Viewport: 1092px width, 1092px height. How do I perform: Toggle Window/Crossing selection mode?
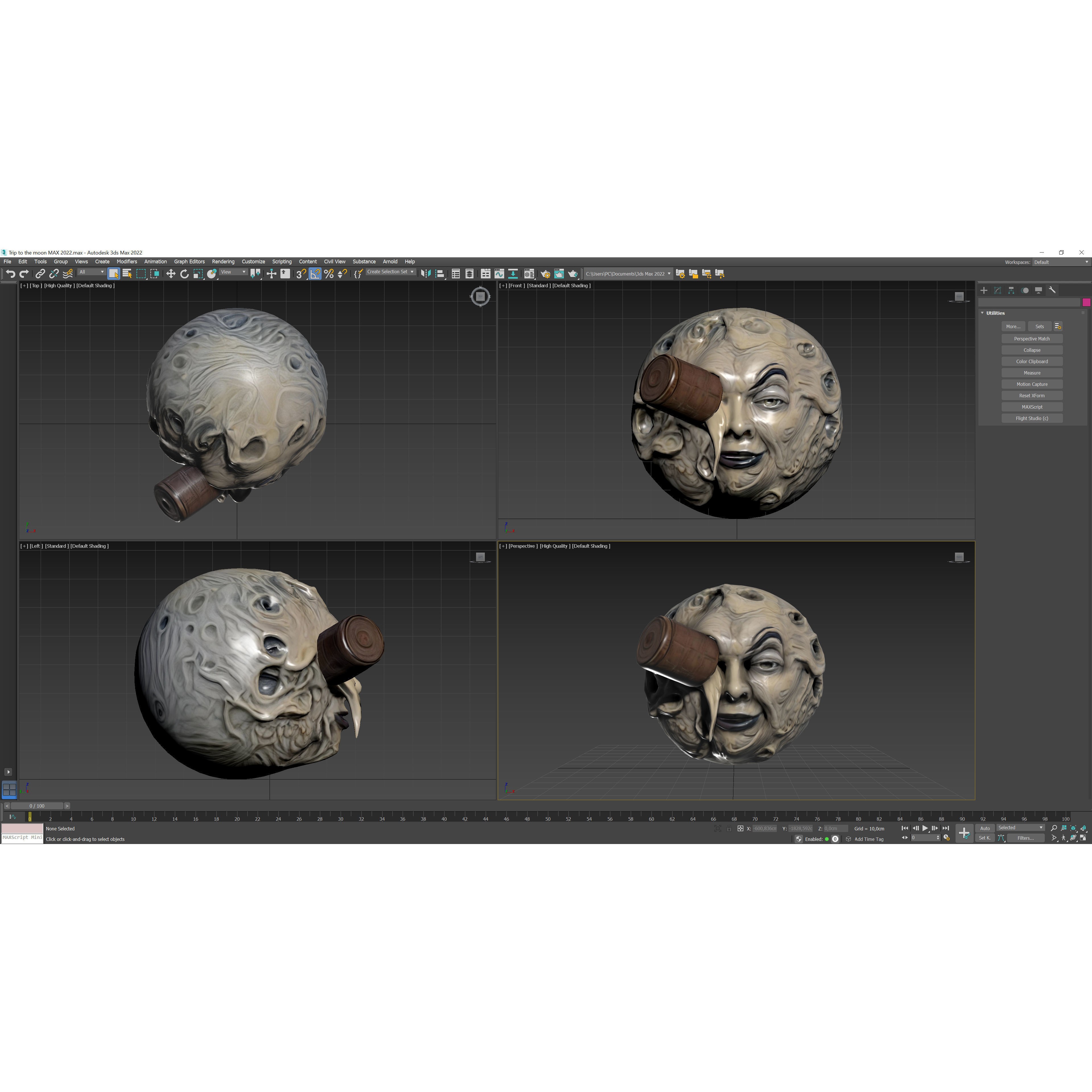(x=155, y=274)
